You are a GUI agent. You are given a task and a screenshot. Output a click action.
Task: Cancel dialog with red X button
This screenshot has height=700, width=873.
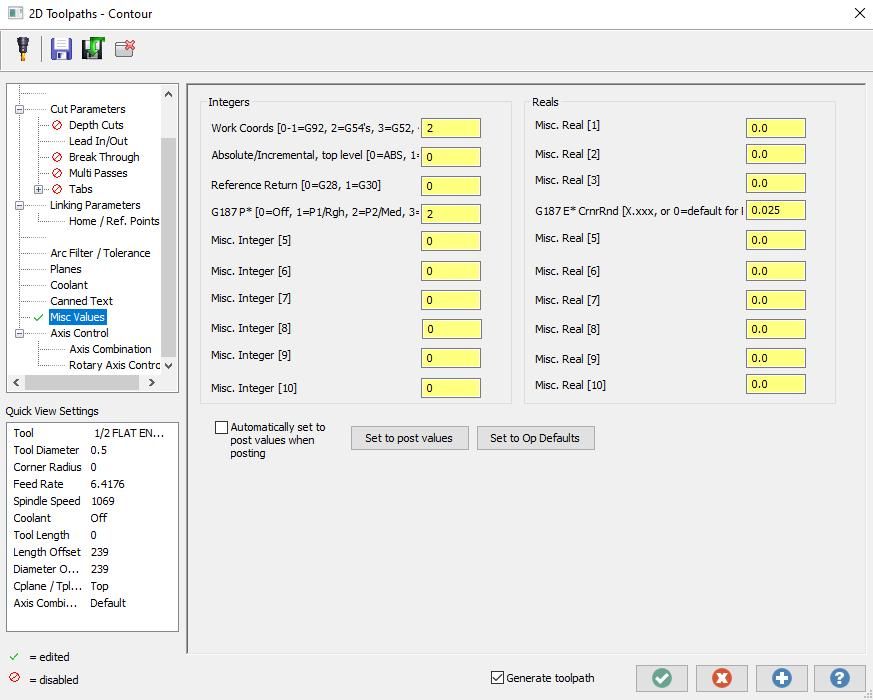[722, 678]
